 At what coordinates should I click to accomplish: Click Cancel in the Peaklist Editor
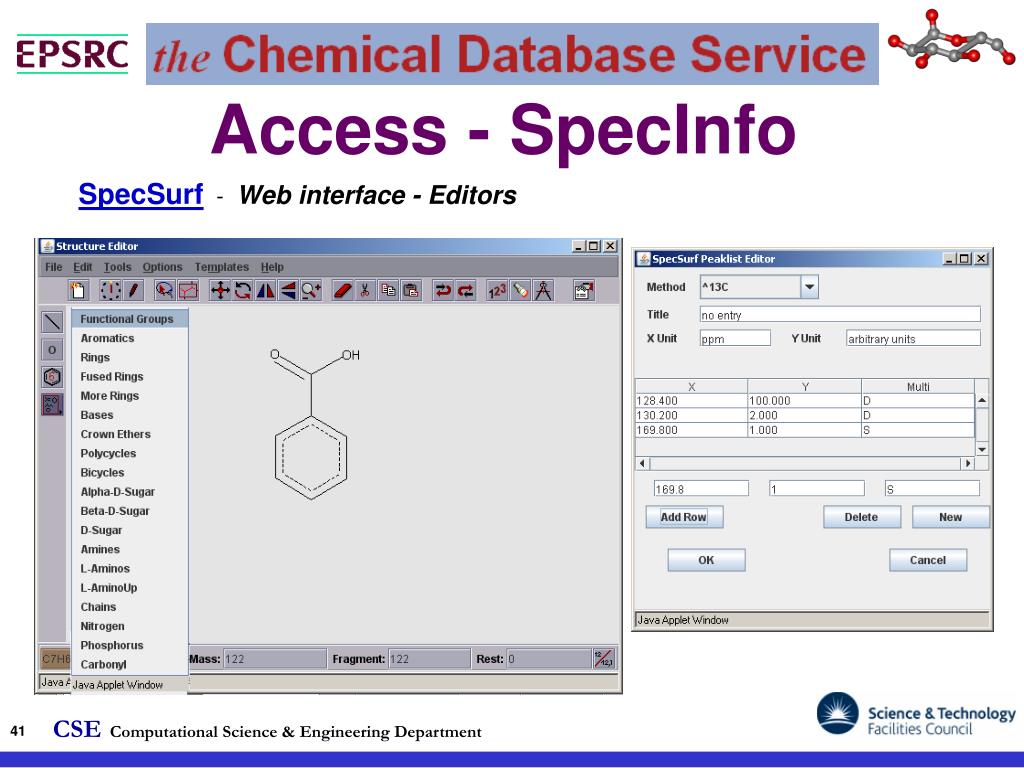[x=928, y=560]
